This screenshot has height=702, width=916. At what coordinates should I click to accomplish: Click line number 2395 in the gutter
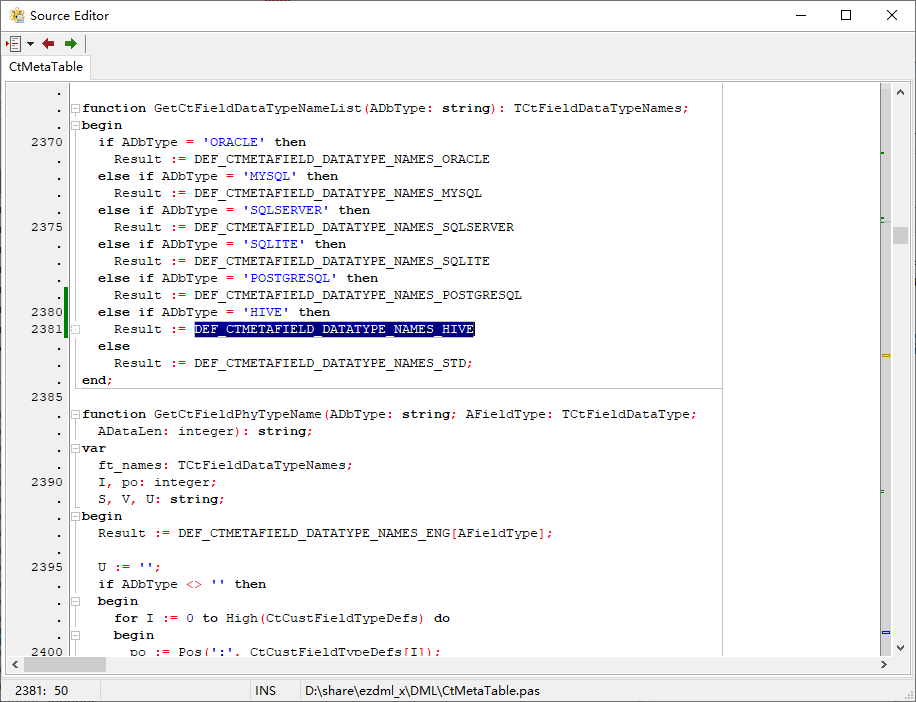click(47, 567)
